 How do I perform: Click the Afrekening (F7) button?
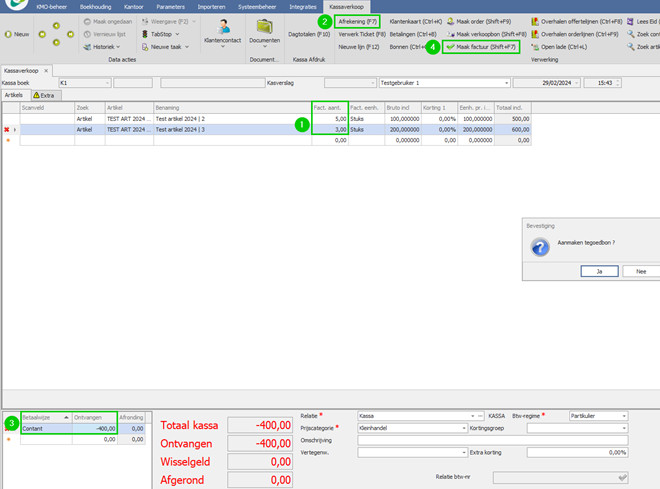point(357,21)
